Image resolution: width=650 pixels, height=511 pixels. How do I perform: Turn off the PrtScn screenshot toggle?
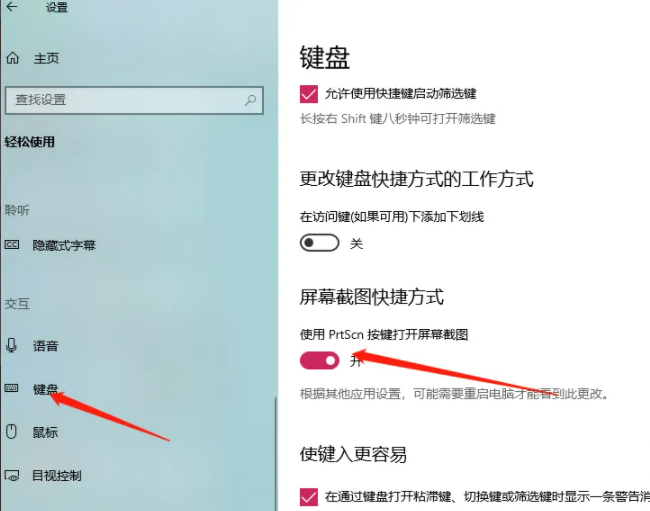click(319, 361)
